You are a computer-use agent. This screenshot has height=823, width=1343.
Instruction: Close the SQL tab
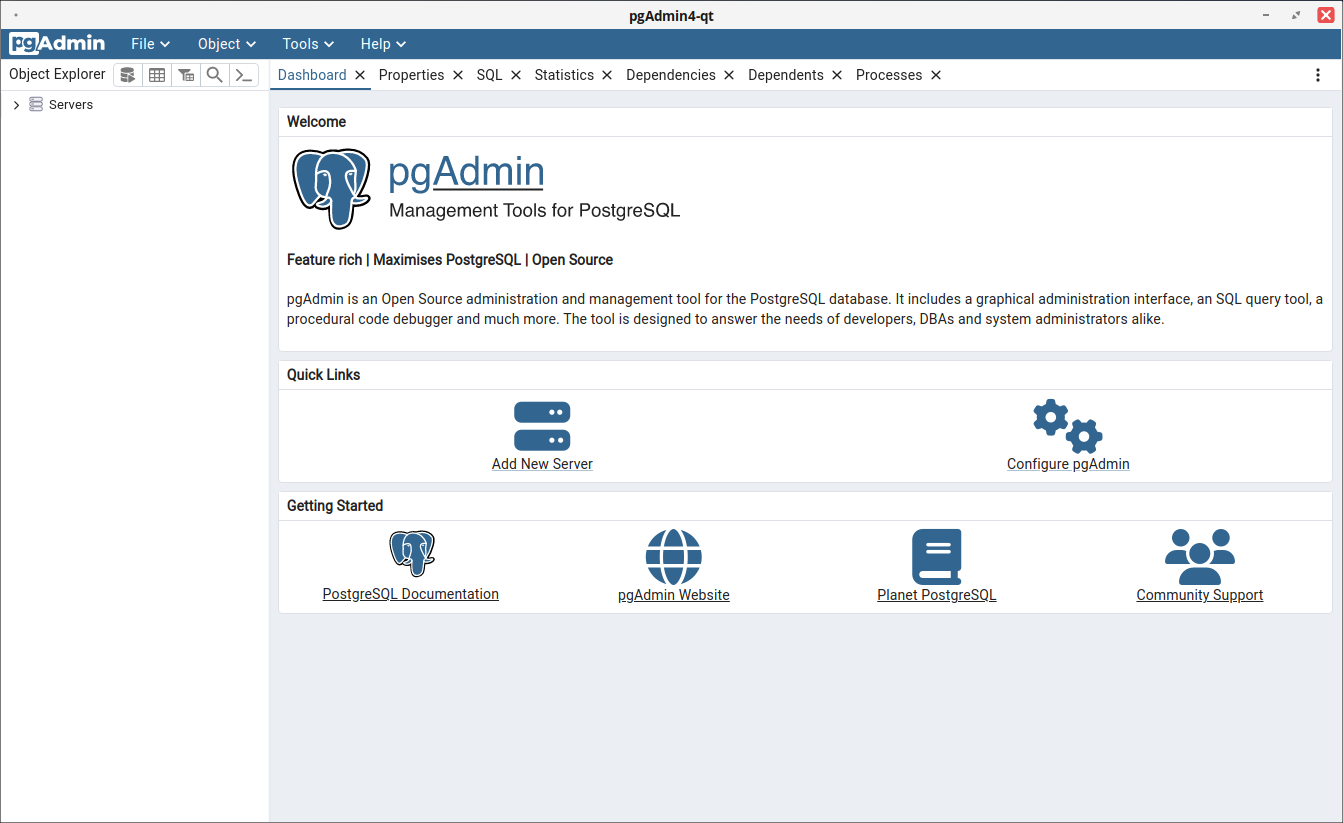tap(516, 75)
